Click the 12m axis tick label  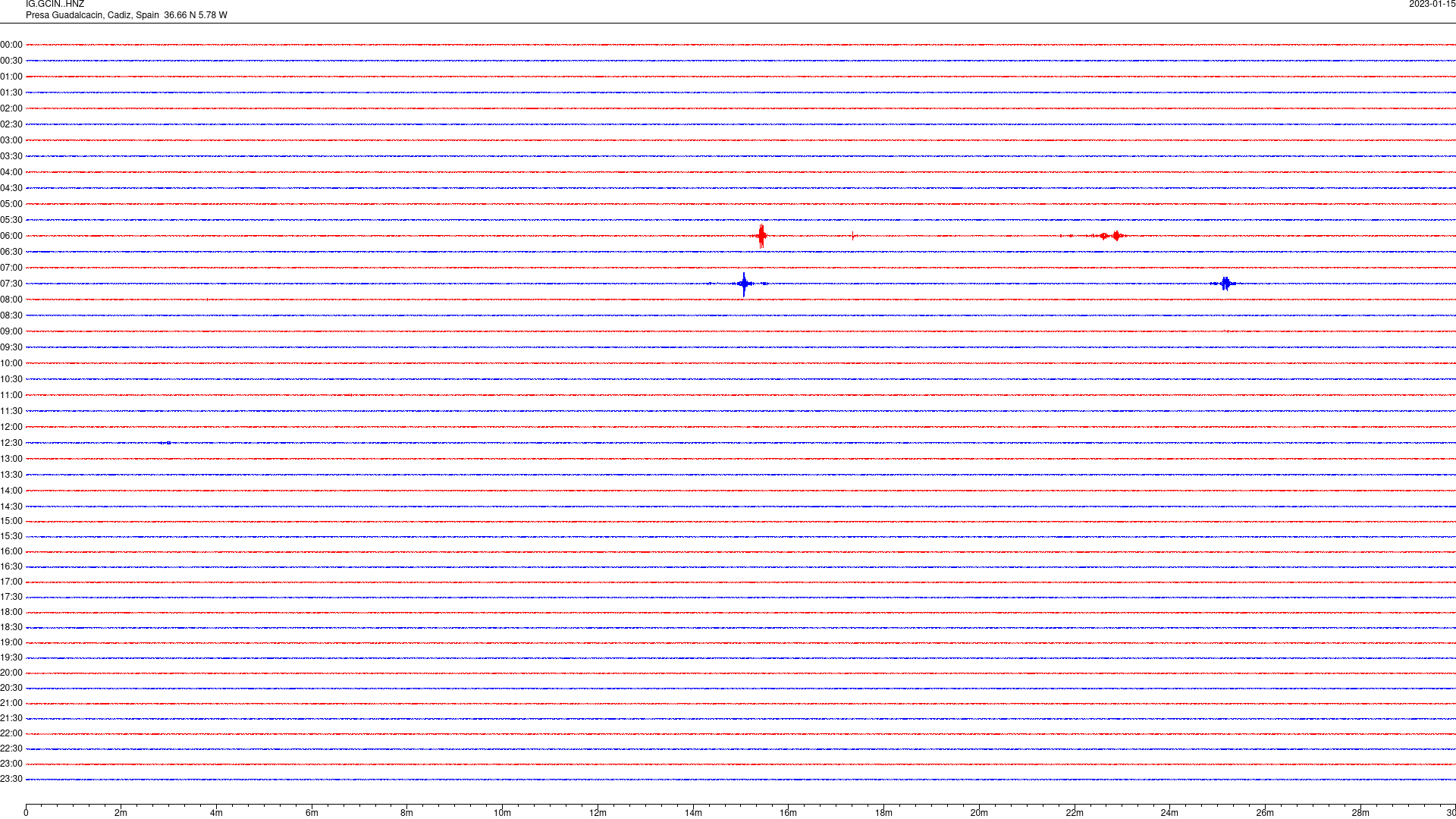(598, 813)
